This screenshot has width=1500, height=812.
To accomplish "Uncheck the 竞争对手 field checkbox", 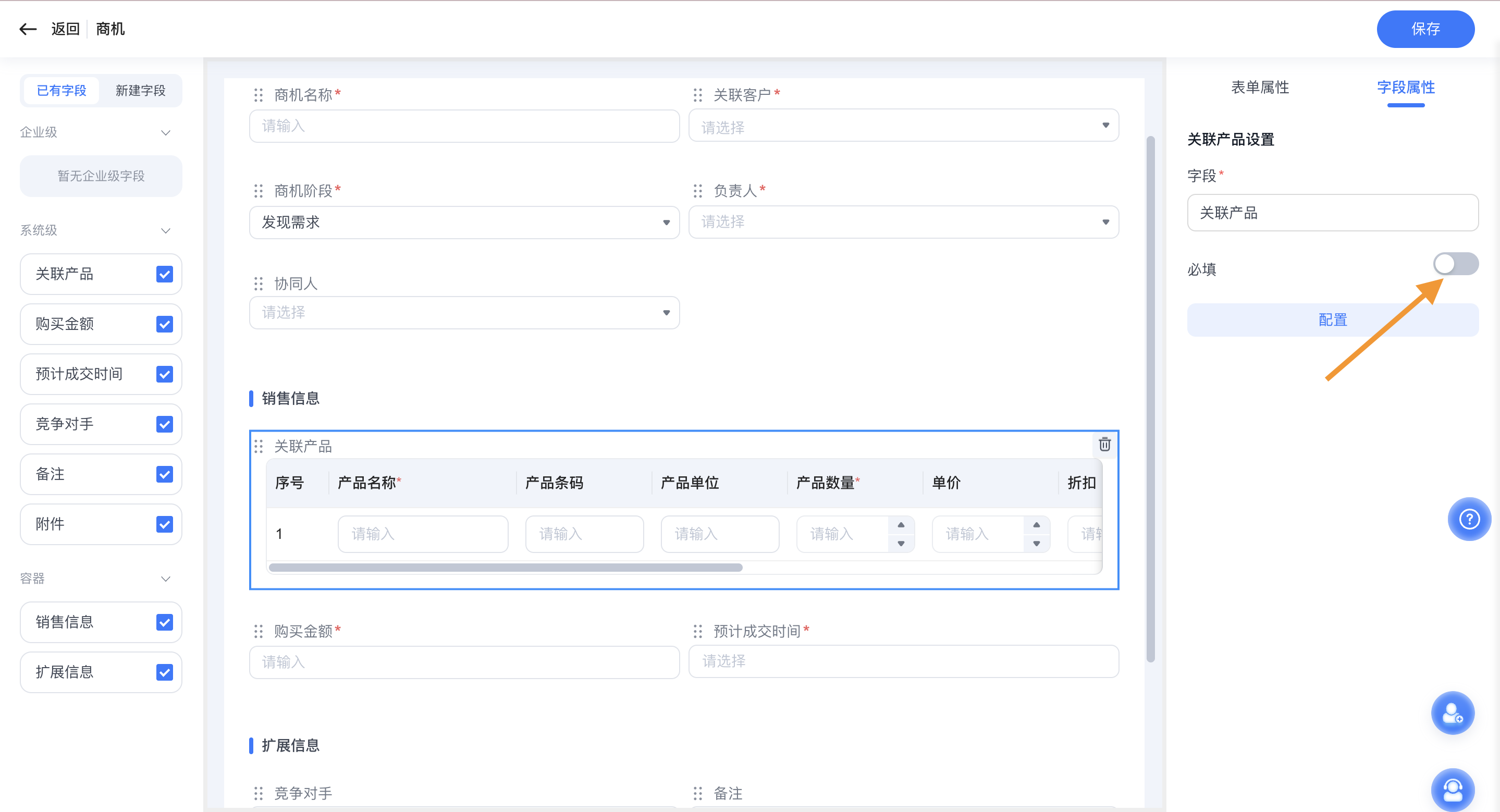I will (164, 424).
